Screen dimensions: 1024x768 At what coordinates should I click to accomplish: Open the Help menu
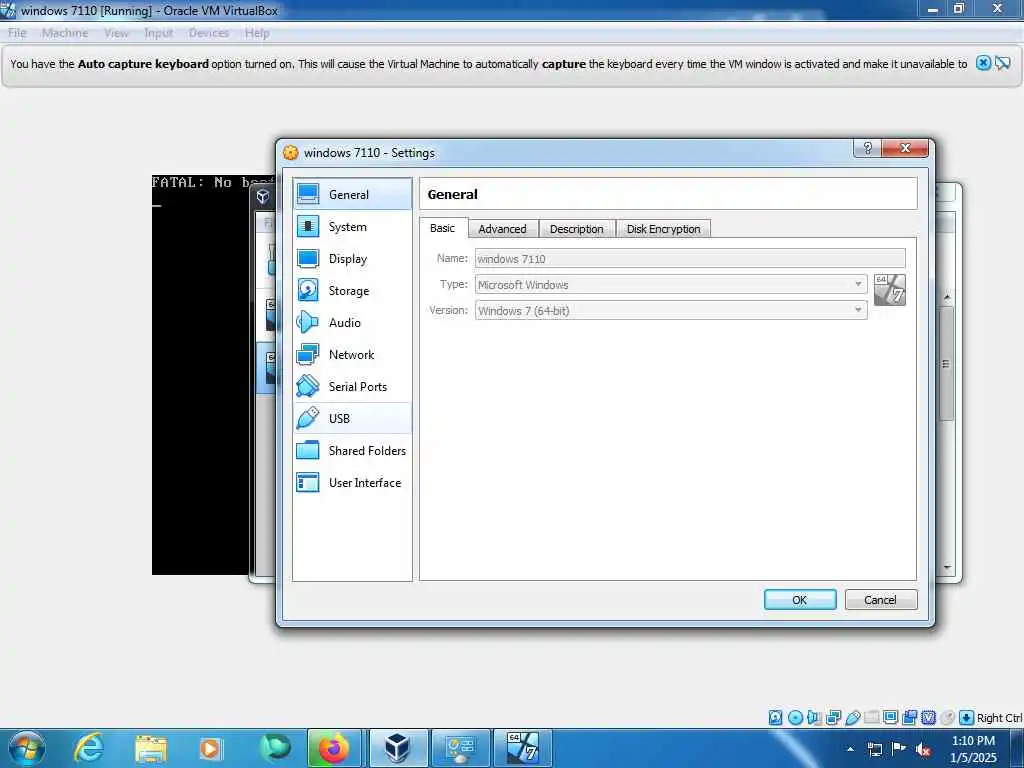(257, 33)
